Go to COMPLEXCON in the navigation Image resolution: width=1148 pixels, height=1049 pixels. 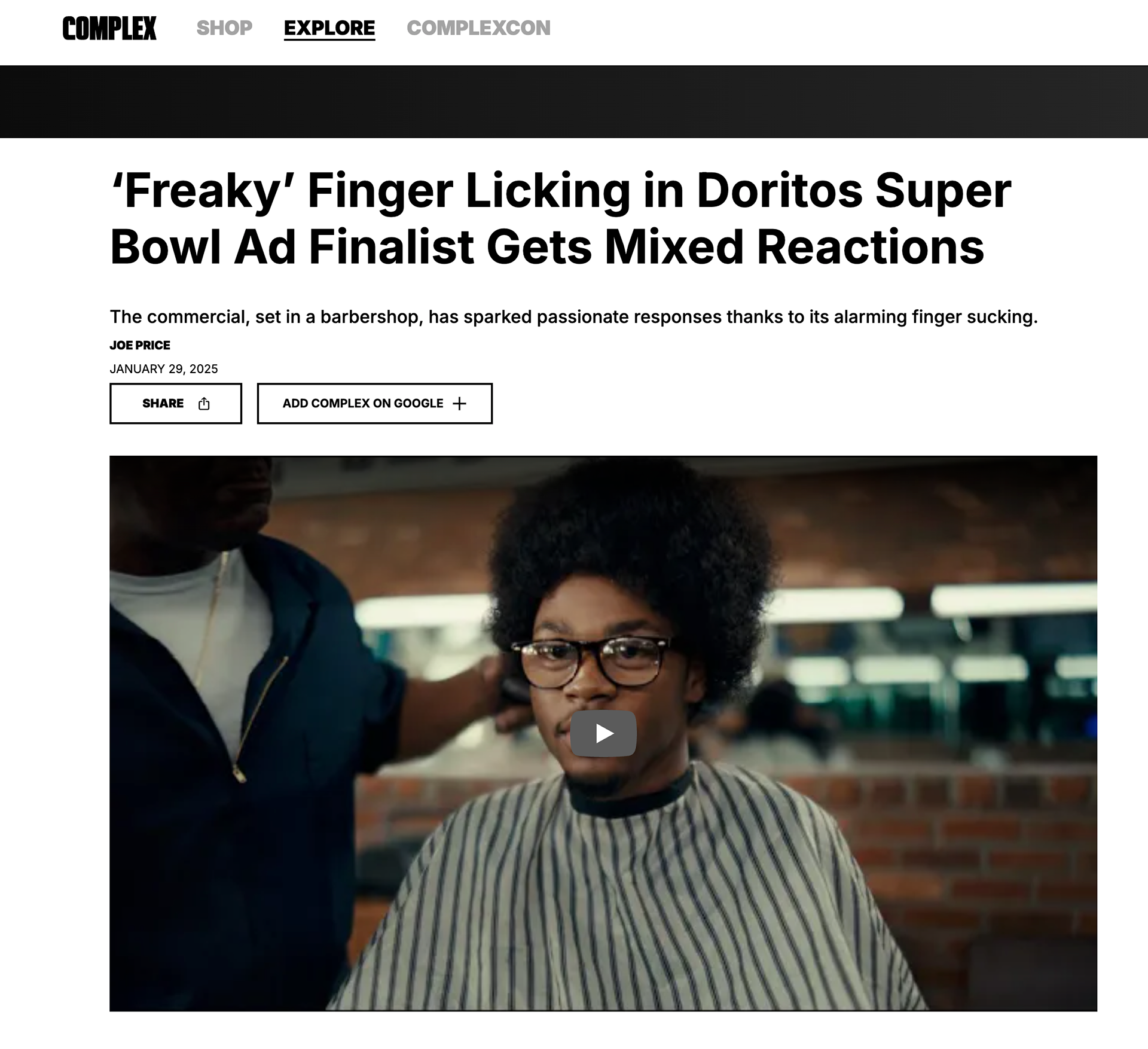click(478, 28)
